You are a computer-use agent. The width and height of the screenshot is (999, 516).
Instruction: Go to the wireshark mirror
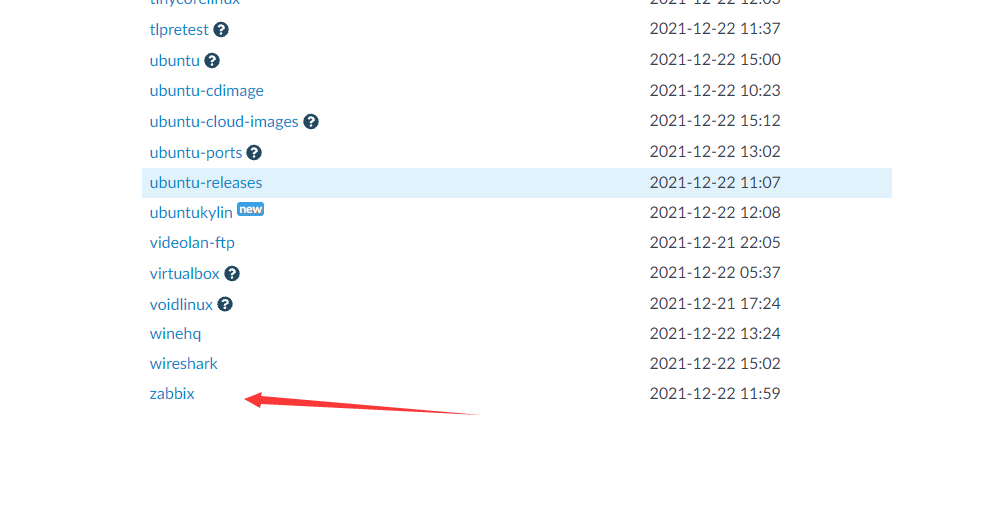click(183, 364)
